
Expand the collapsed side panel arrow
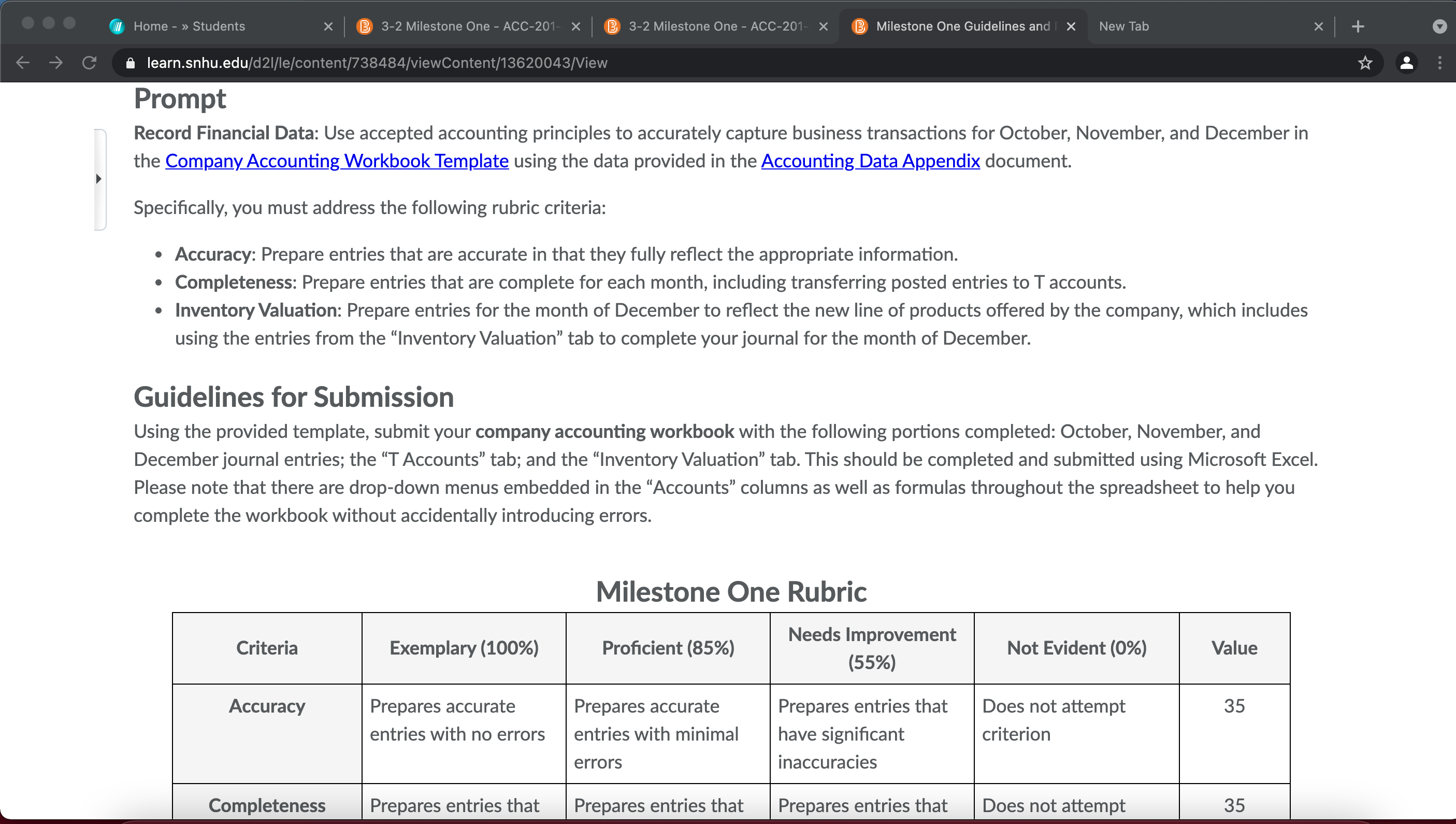(x=99, y=179)
